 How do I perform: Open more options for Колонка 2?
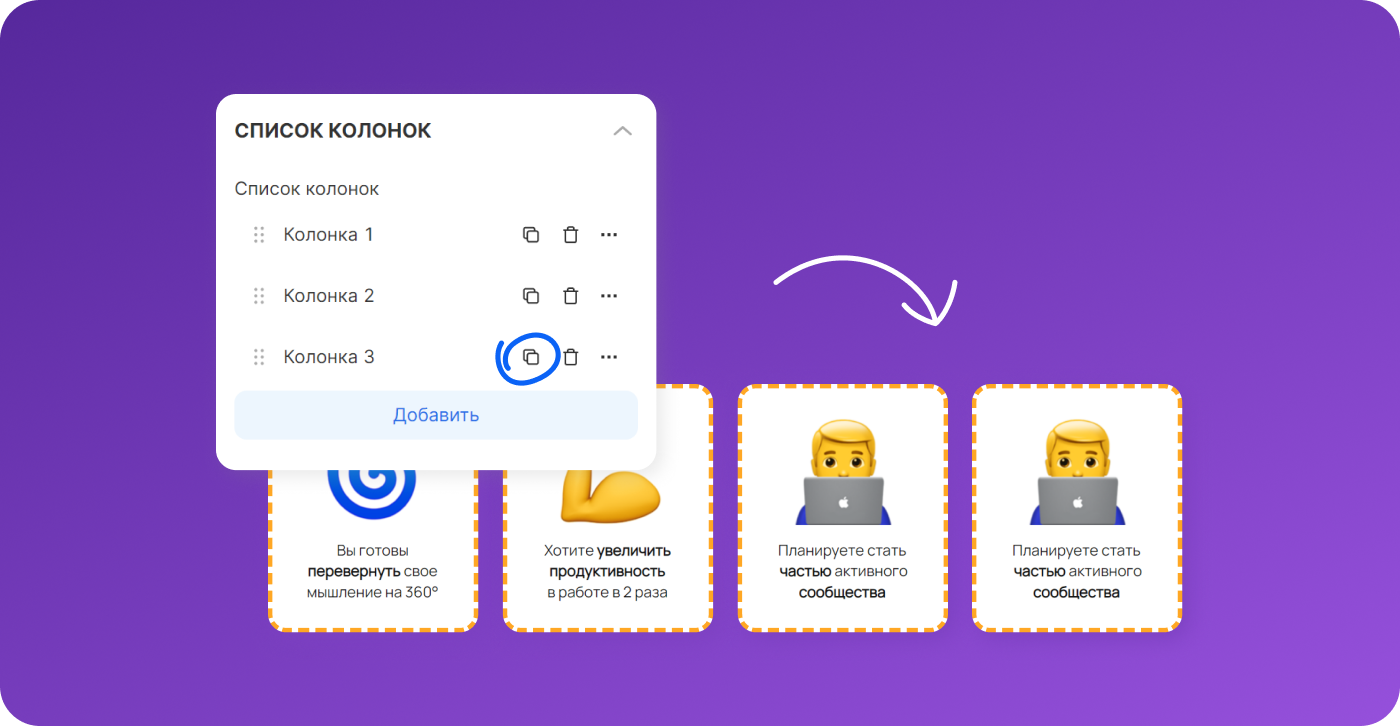(609, 296)
